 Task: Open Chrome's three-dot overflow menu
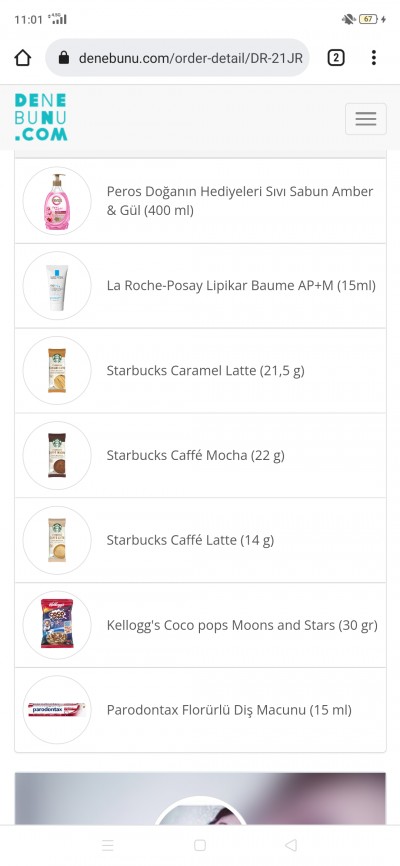pyautogui.click(x=373, y=57)
